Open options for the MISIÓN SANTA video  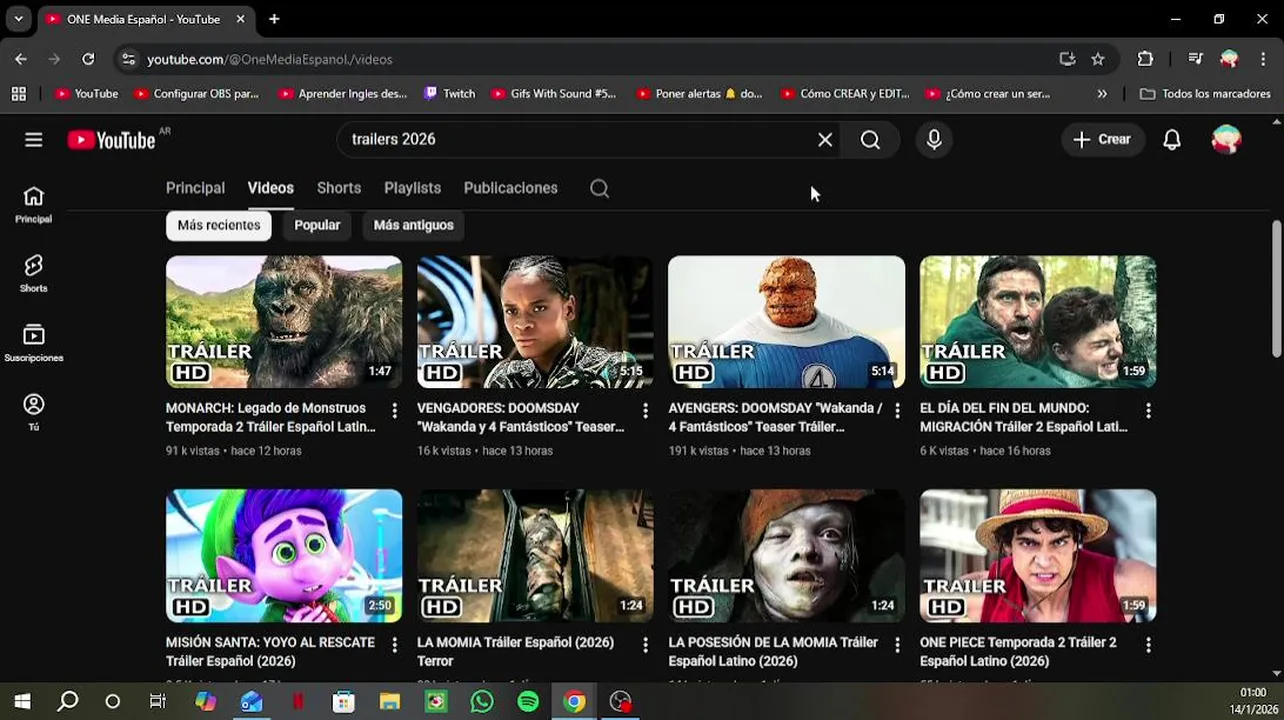pos(394,645)
